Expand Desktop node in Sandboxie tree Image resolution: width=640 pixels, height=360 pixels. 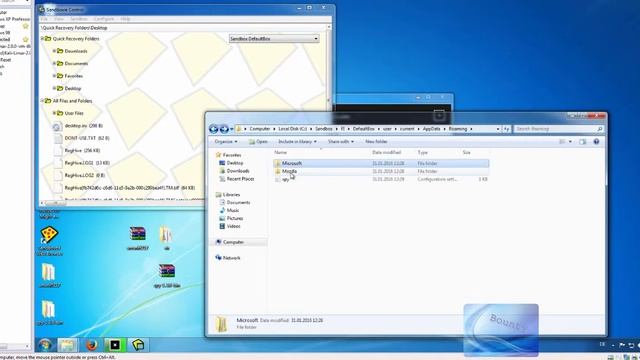coord(54,88)
